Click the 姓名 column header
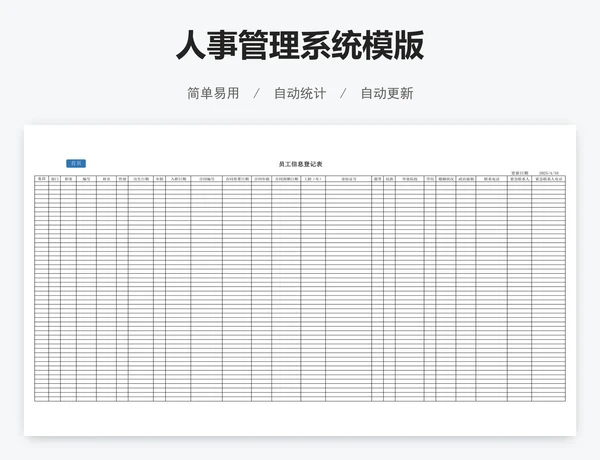 pos(106,179)
